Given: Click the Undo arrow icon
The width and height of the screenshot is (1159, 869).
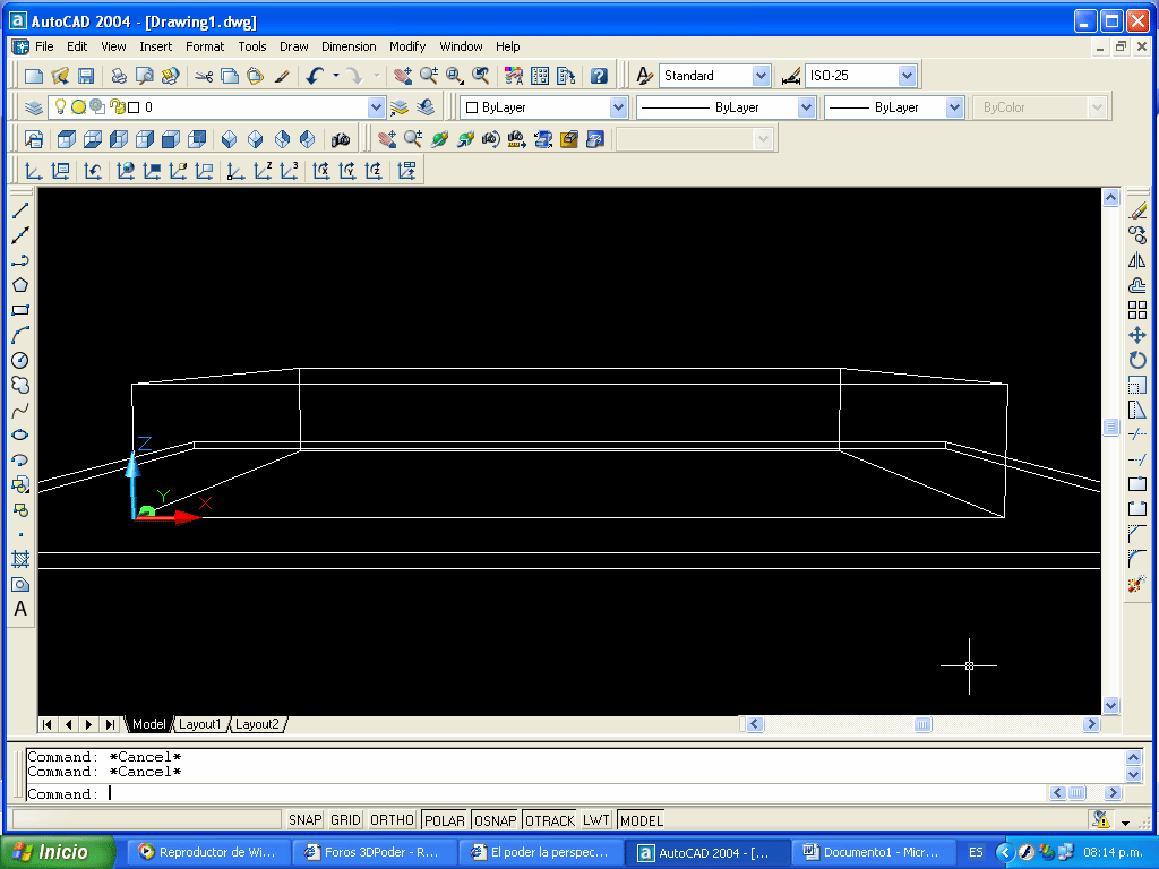Looking at the screenshot, I should coord(316,75).
